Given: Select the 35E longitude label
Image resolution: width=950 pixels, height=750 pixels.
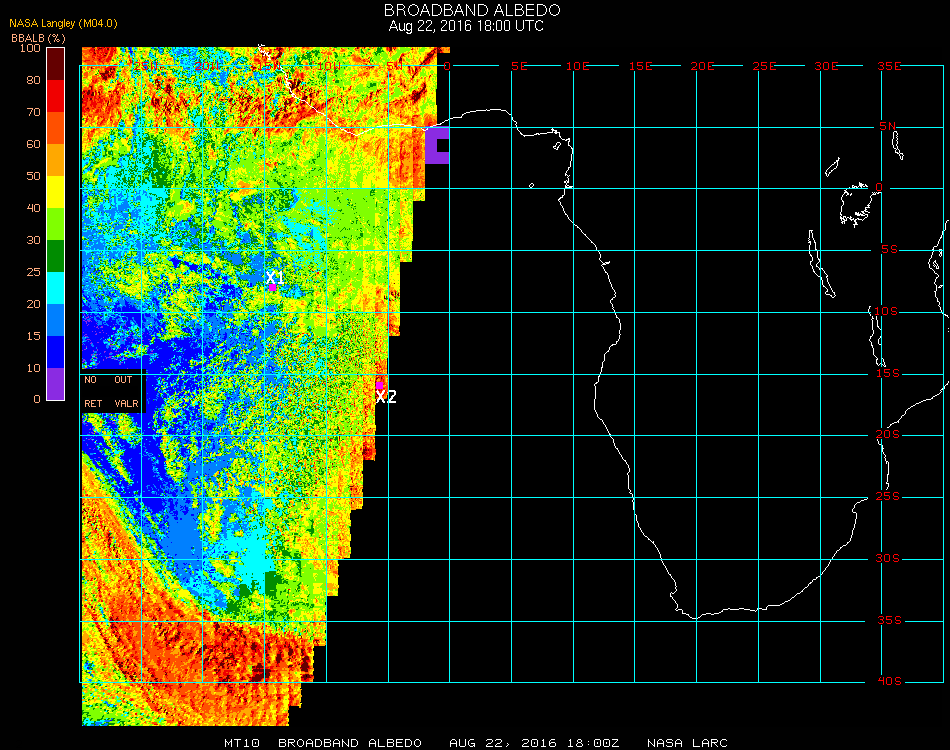Looking at the screenshot, I should click(x=889, y=66).
